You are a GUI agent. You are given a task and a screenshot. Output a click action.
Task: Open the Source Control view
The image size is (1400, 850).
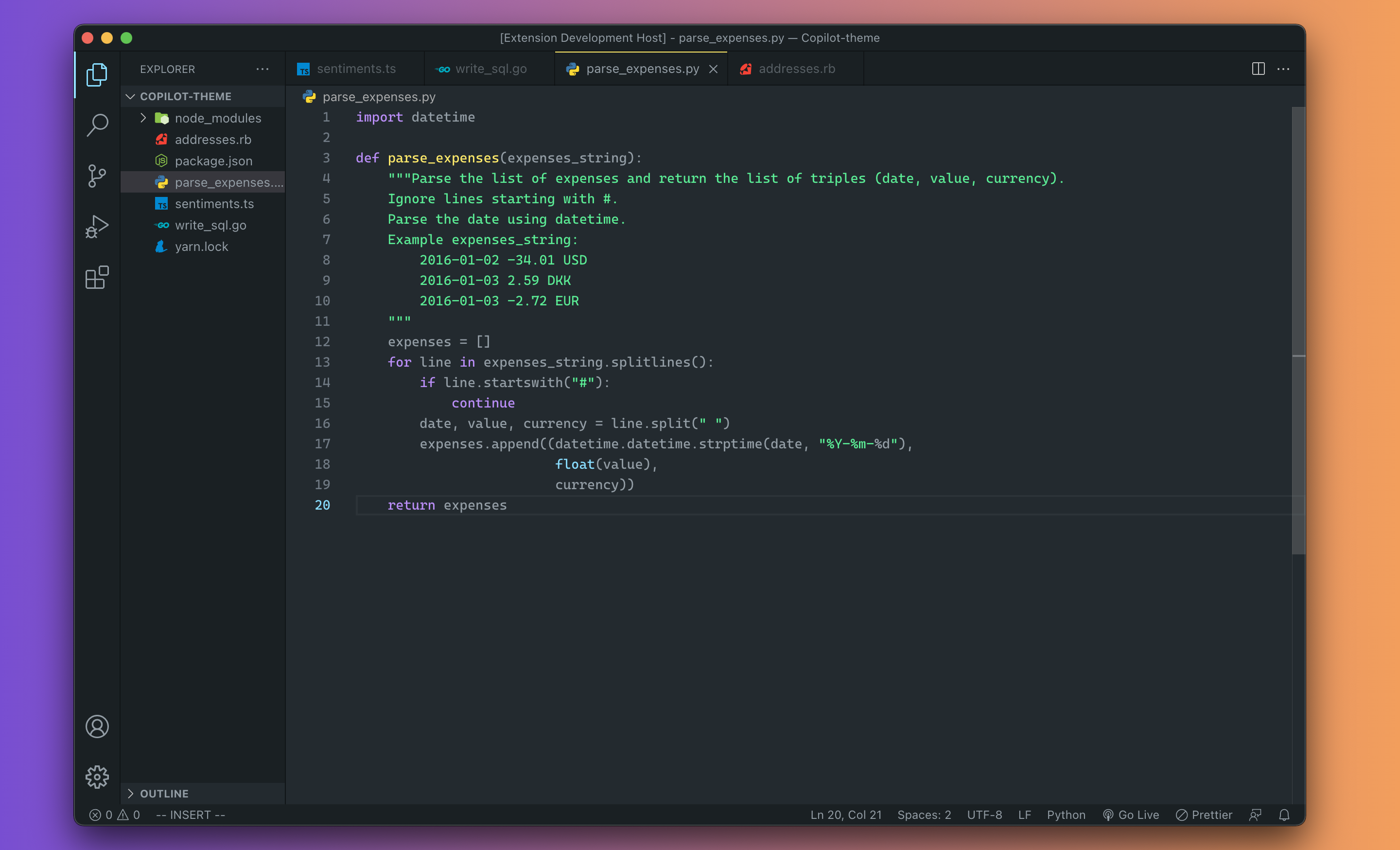[97, 176]
